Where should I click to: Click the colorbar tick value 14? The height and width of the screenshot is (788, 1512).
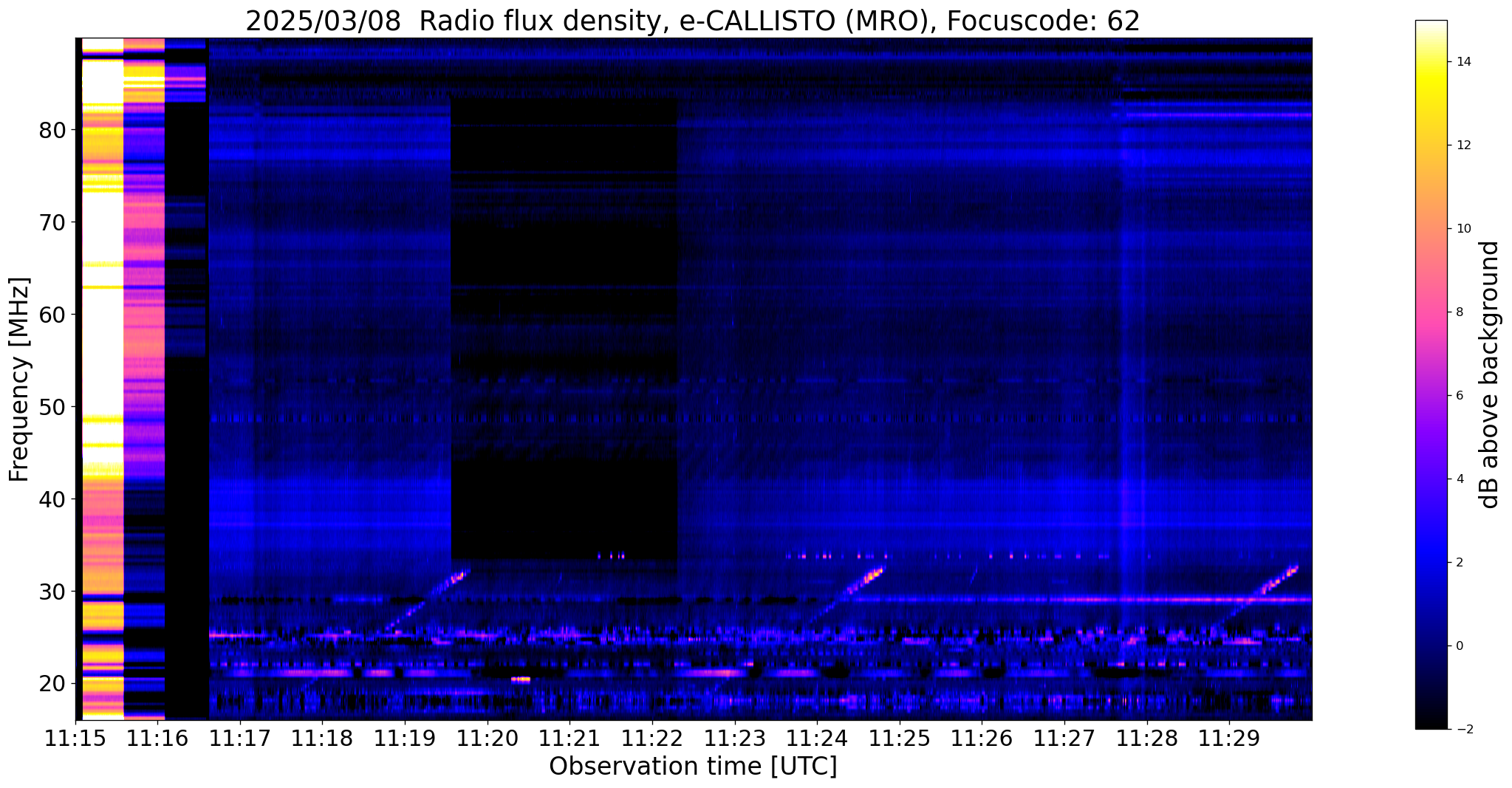[x=1463, y=62]
